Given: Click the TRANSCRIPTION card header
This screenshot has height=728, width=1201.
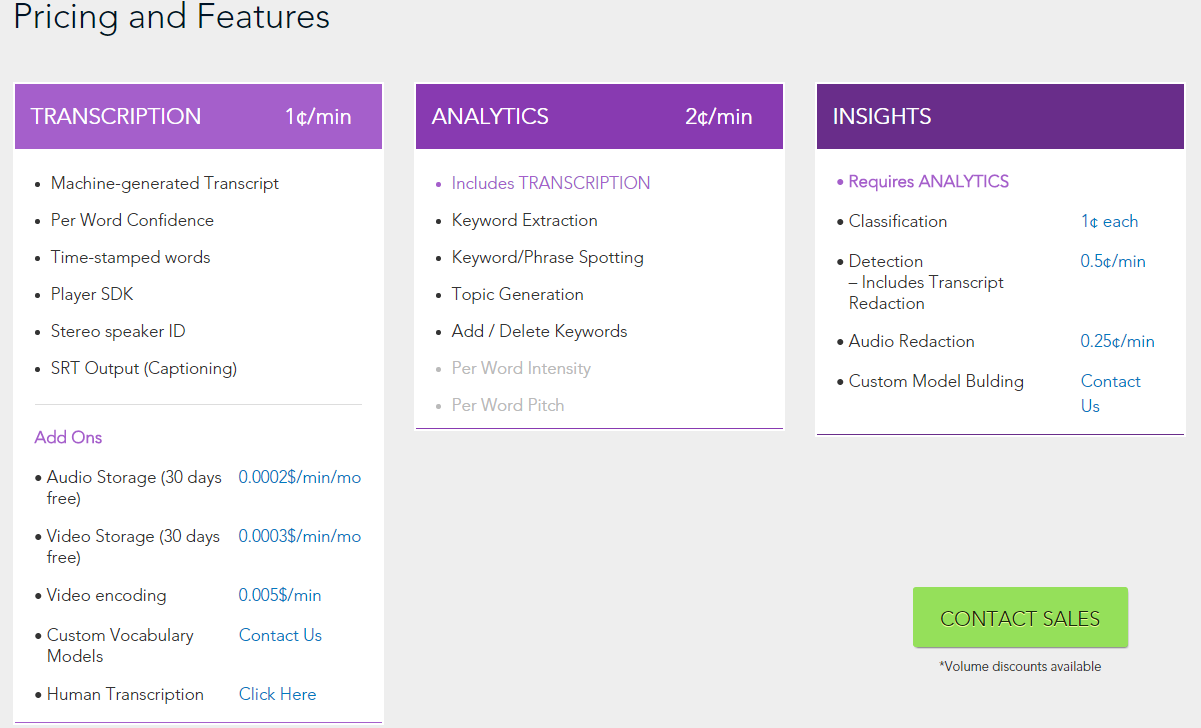Looking at the screenshot, I should tap(198, 117).
